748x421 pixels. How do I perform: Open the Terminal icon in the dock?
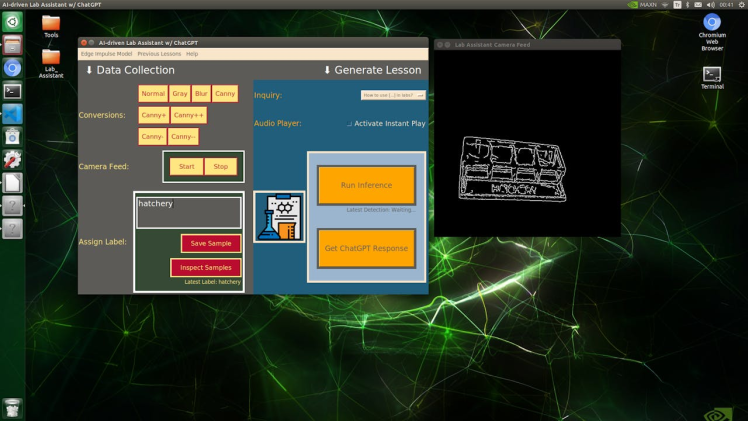coord(12,91)
